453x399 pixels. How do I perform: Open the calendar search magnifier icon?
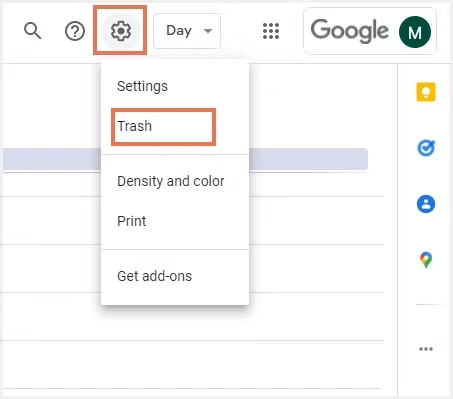pyautogui.click(x=32, y=31)
